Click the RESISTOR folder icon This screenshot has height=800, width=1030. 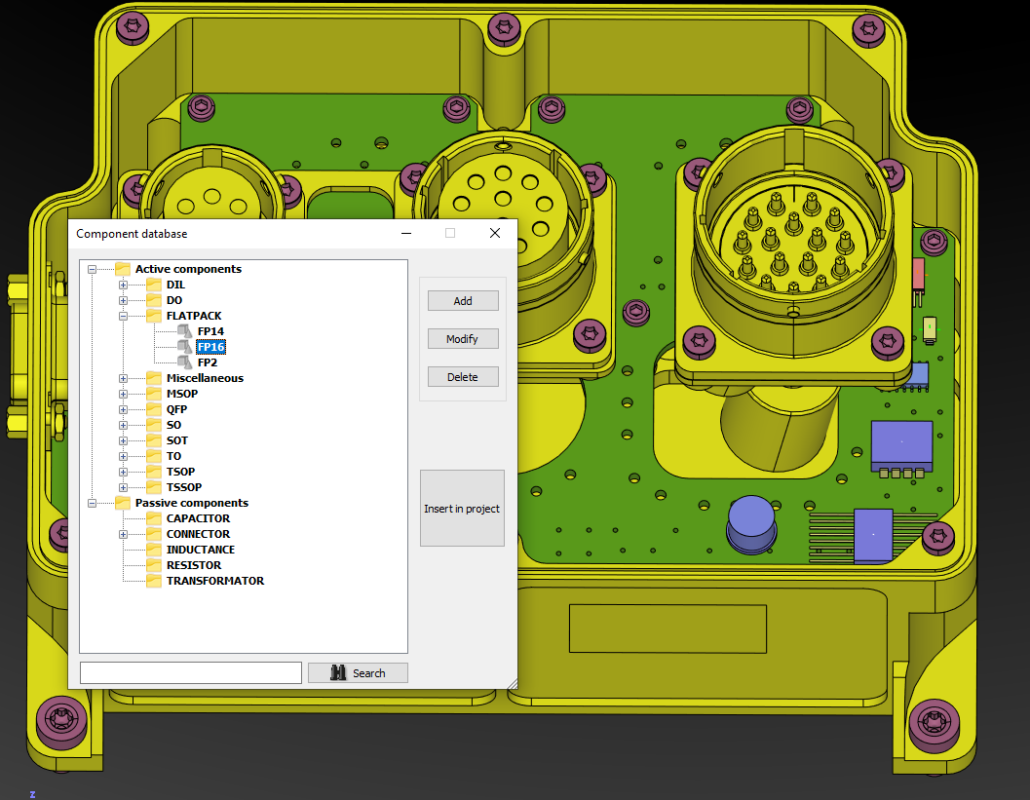pos(153,565)
